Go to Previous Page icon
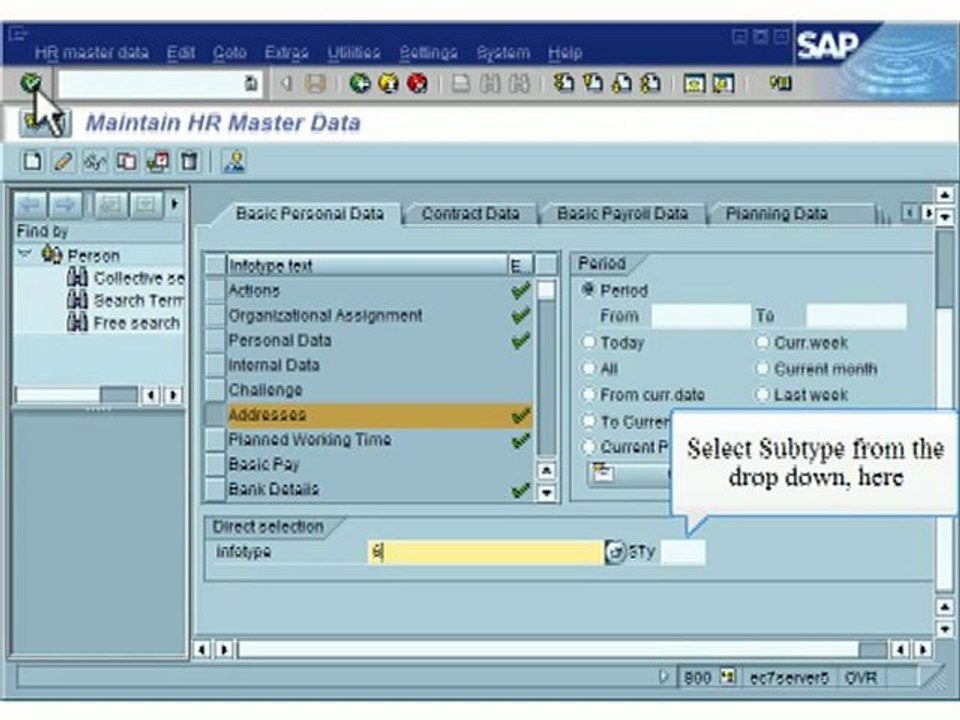Image resolution: width=960 pixels, height=720 pixels. click(x=592, y=83)
